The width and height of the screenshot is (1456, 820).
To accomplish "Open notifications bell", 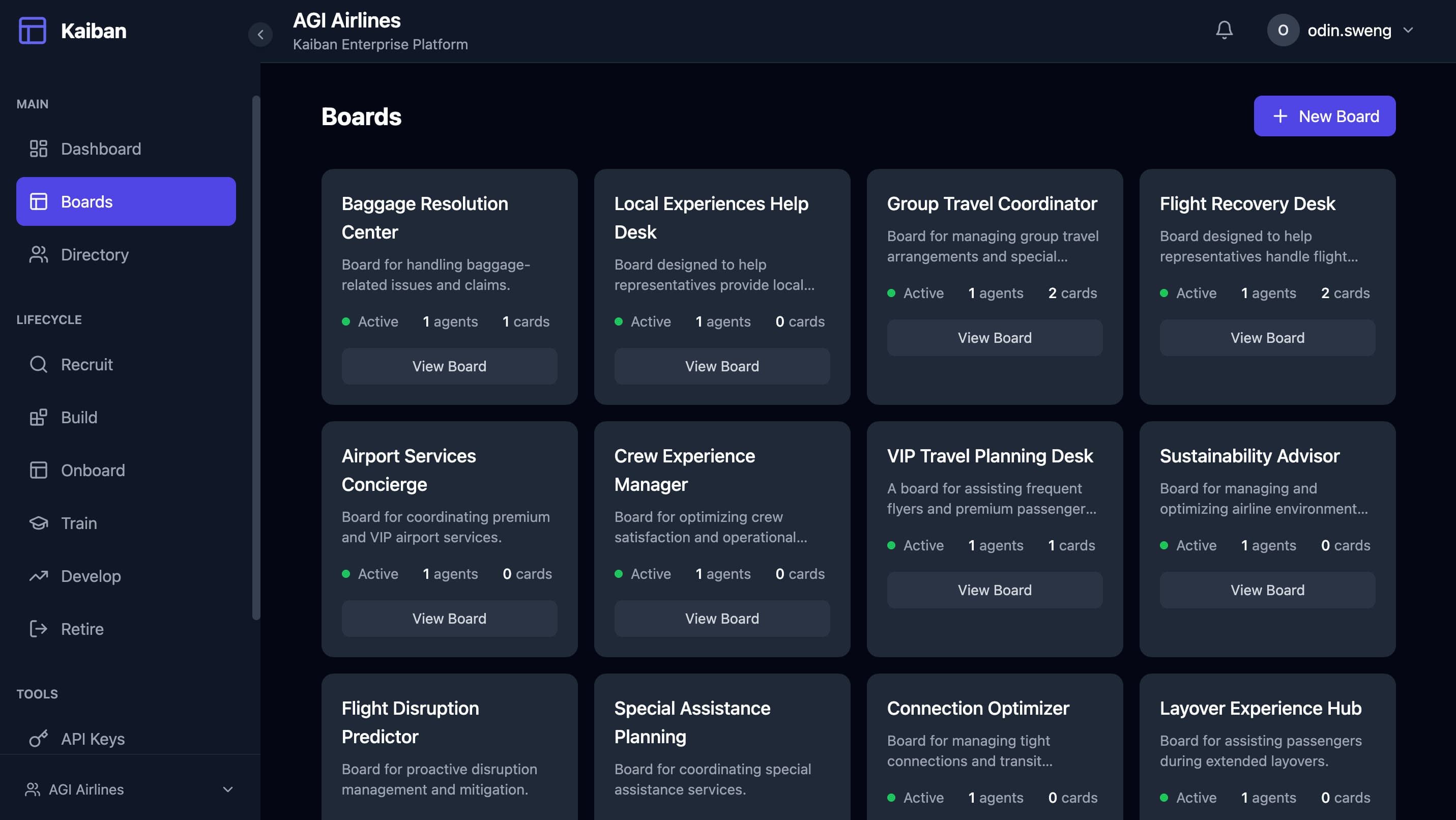I will [1224, 30].
